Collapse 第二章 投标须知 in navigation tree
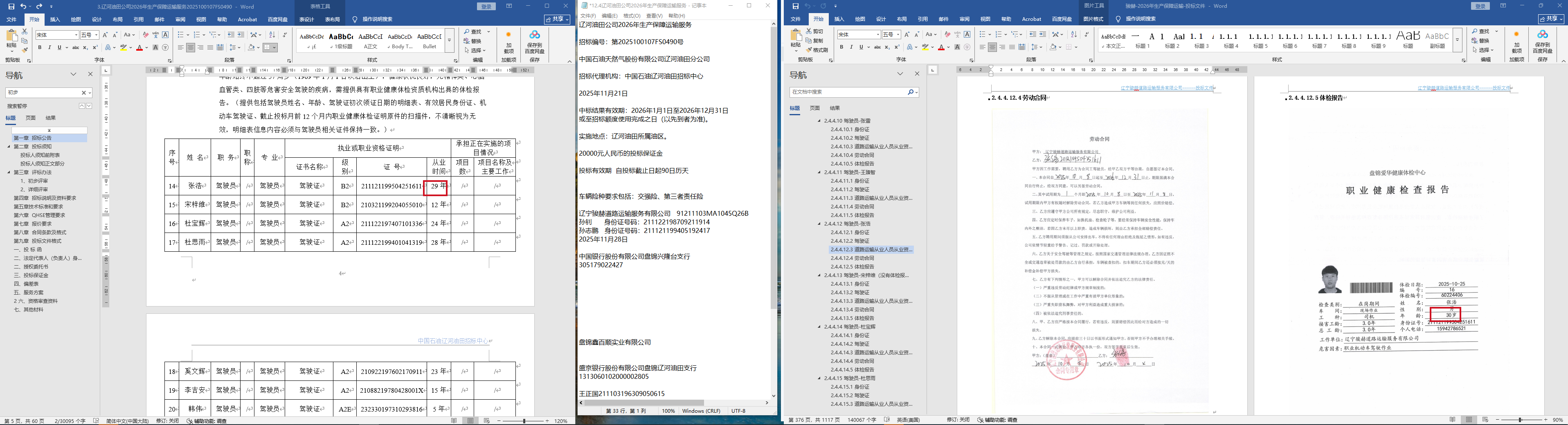Image resolution: width=1568 pixels, height=425 pixels. 9,147
